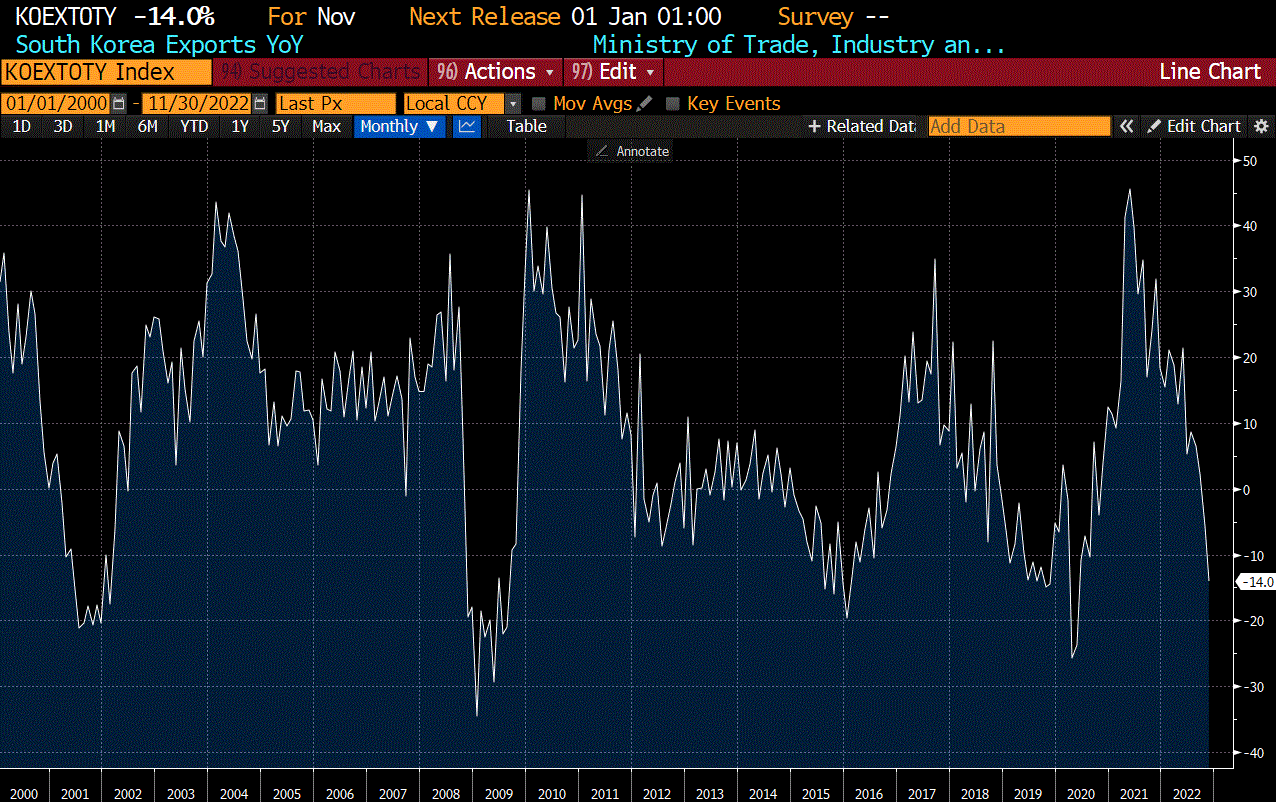This screenshot has width=1276, height=802.
Task: Click the moving averages pencil icon
Action: (645, 103)
